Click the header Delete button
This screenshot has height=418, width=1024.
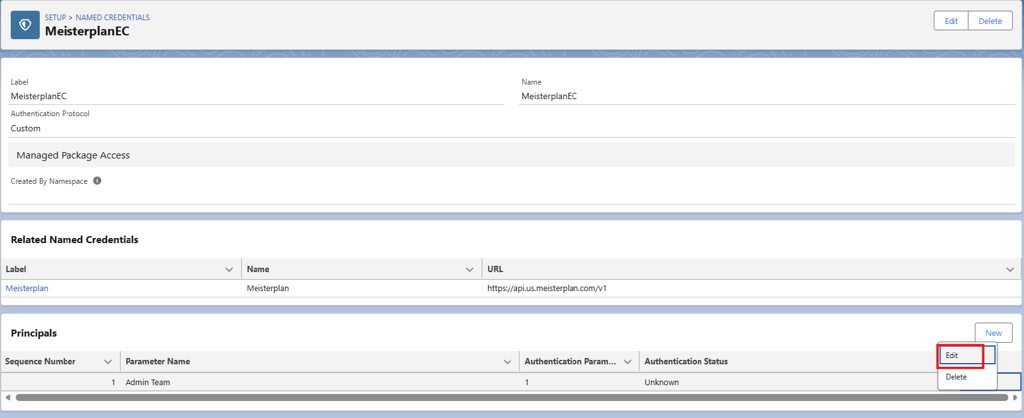[990, 21]
